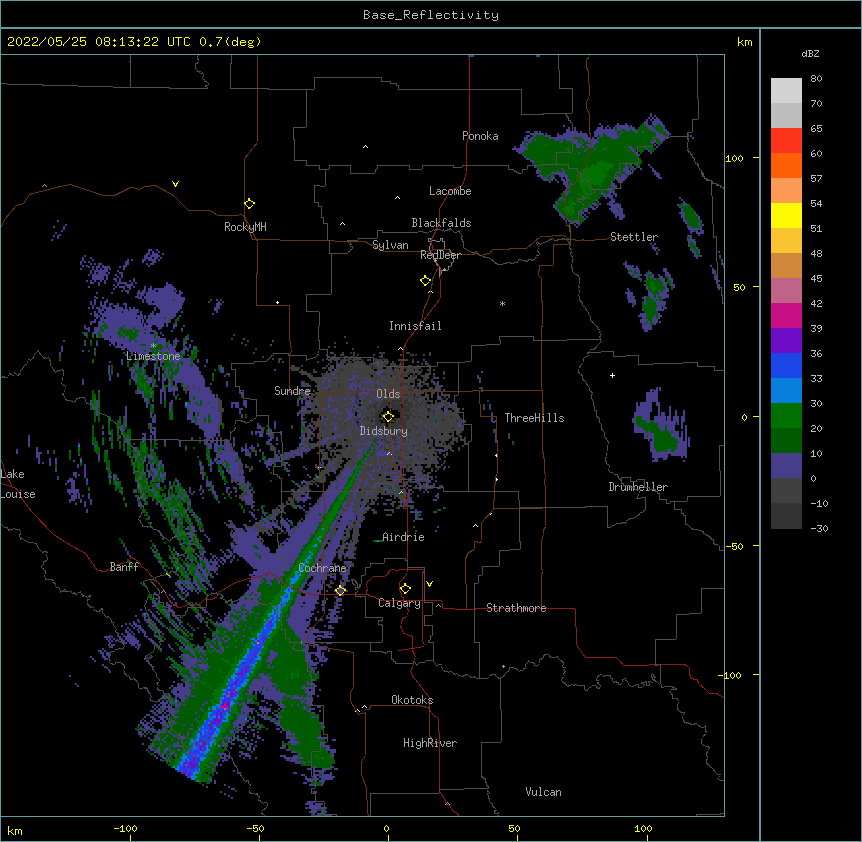The image size is (862, 842).
Task: Click the red 65 dBZ color swatch
Action: 786,141
